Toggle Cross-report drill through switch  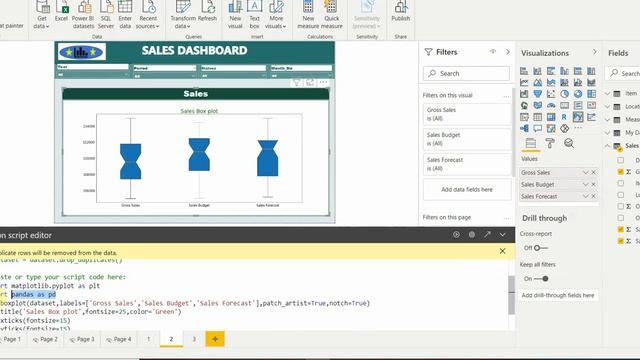click(x=541, y=248)
